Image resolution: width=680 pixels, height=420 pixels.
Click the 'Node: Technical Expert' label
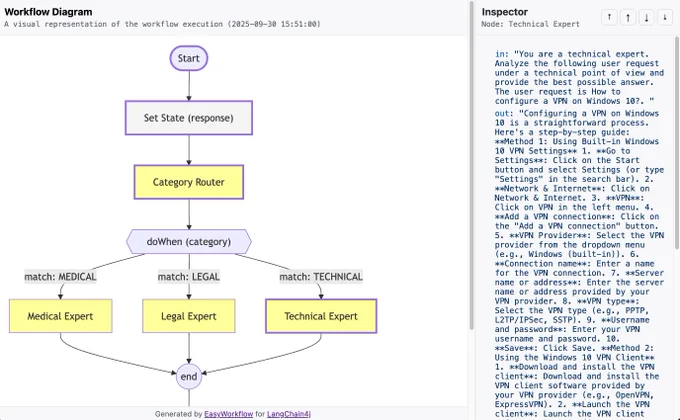[530, 24]
